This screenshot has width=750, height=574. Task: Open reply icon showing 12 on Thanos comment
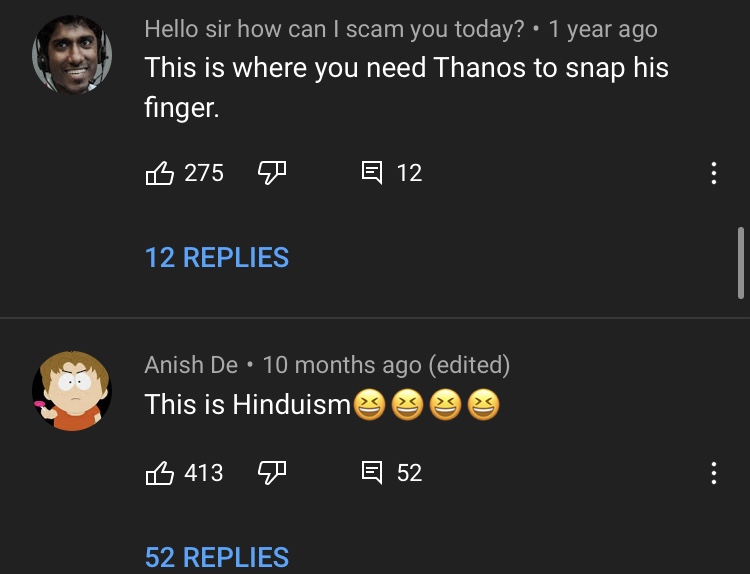click(371, 173)
